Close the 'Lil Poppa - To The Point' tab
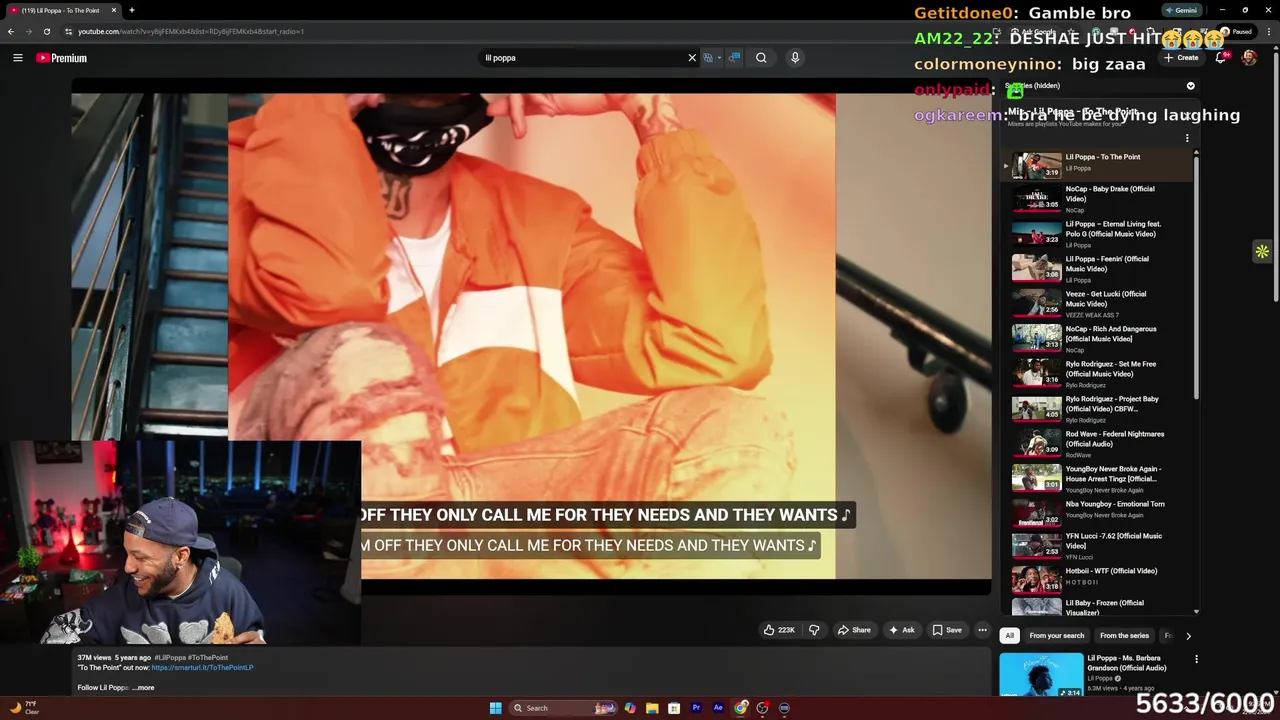 (x=113, y=10)
